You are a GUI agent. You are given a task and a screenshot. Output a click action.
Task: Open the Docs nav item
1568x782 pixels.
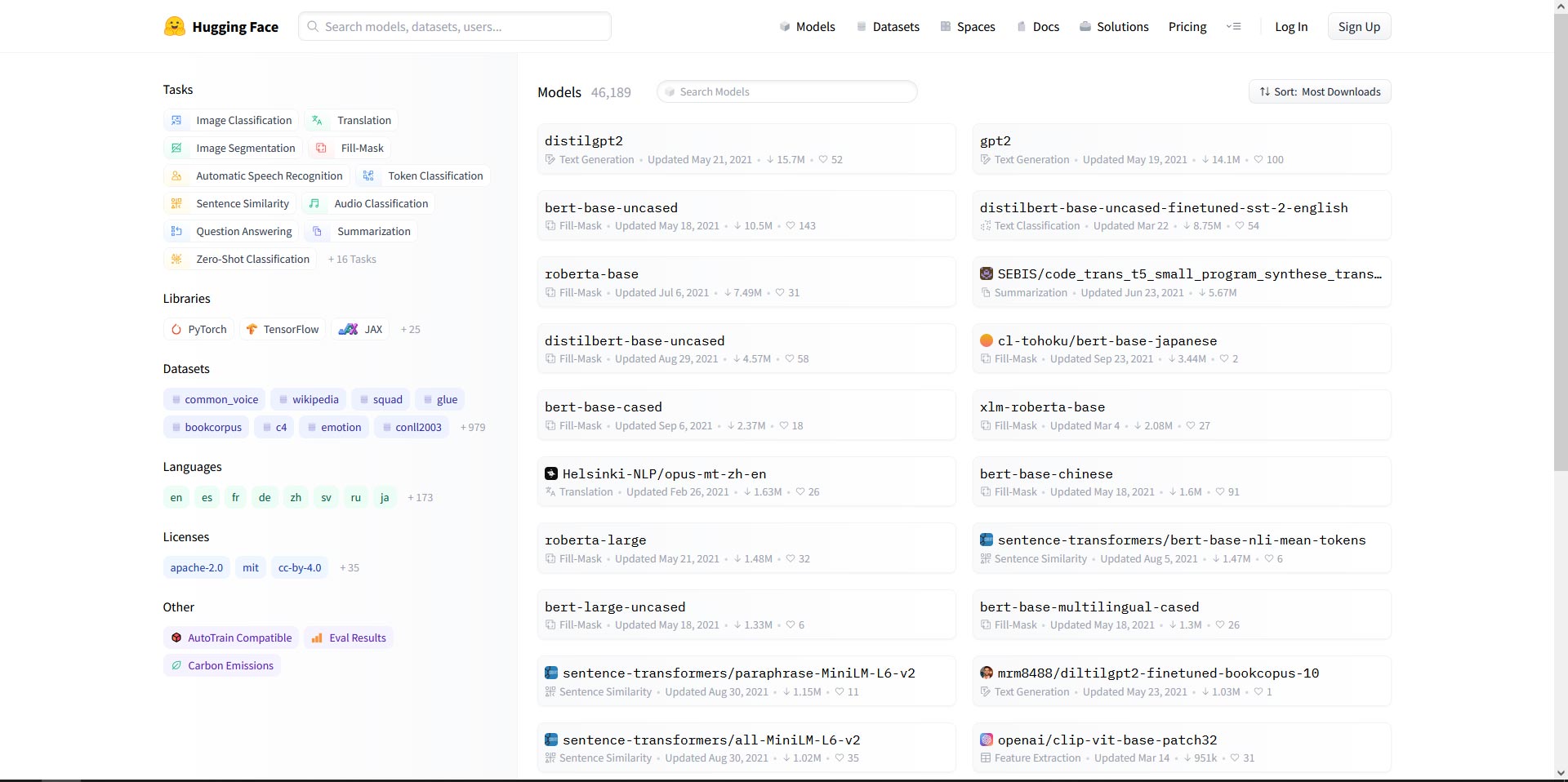[1038, 26]
